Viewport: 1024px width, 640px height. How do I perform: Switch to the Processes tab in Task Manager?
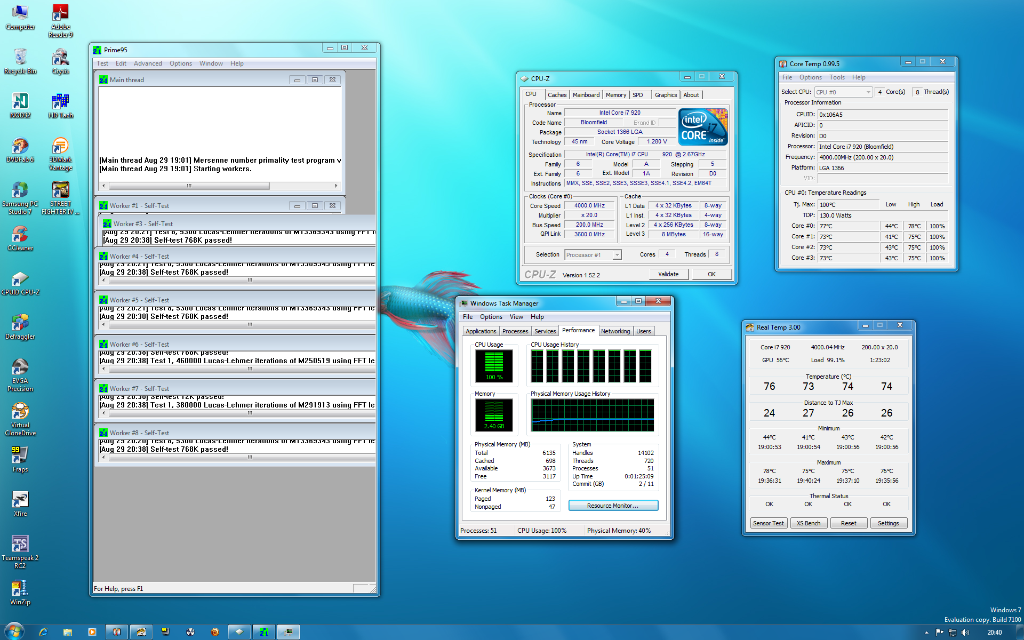pos(515,331)
